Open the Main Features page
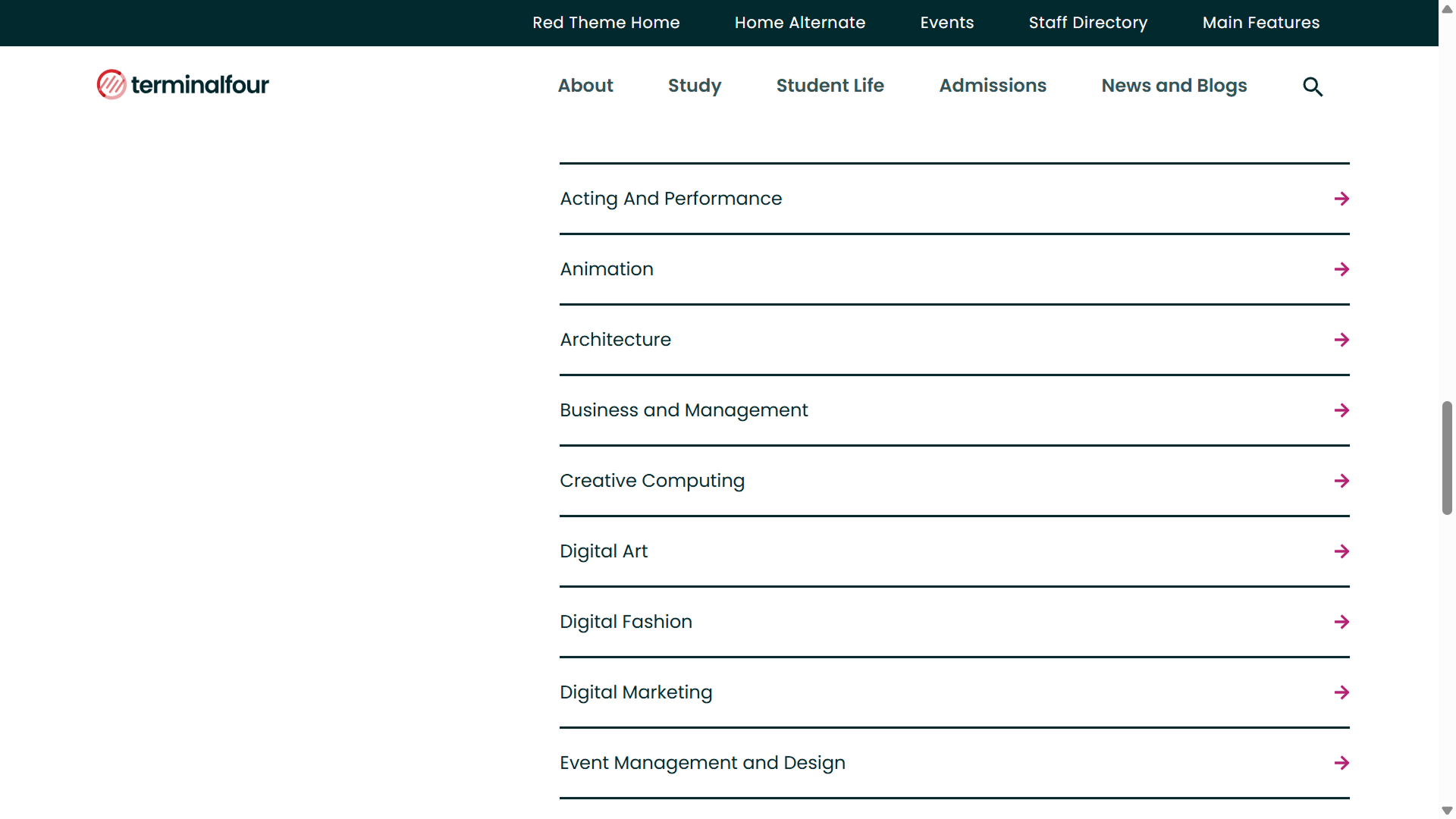 point(1261,23)
